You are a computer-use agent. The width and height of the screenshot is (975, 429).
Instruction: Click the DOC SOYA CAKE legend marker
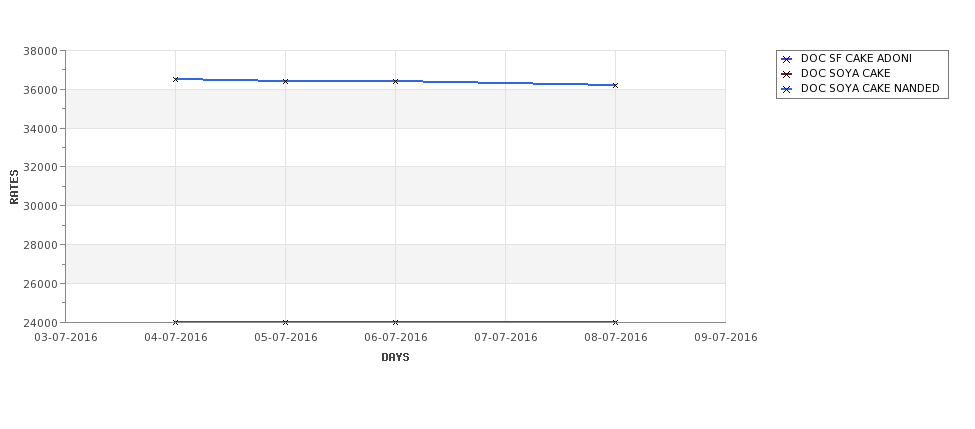pyautogui.click(x=787, y=75)
